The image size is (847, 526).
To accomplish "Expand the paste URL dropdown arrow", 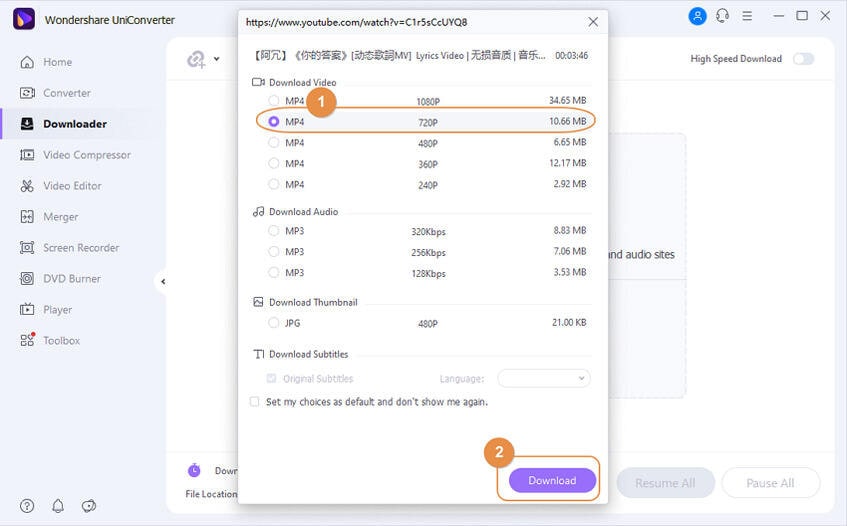I will click(217, 59).
